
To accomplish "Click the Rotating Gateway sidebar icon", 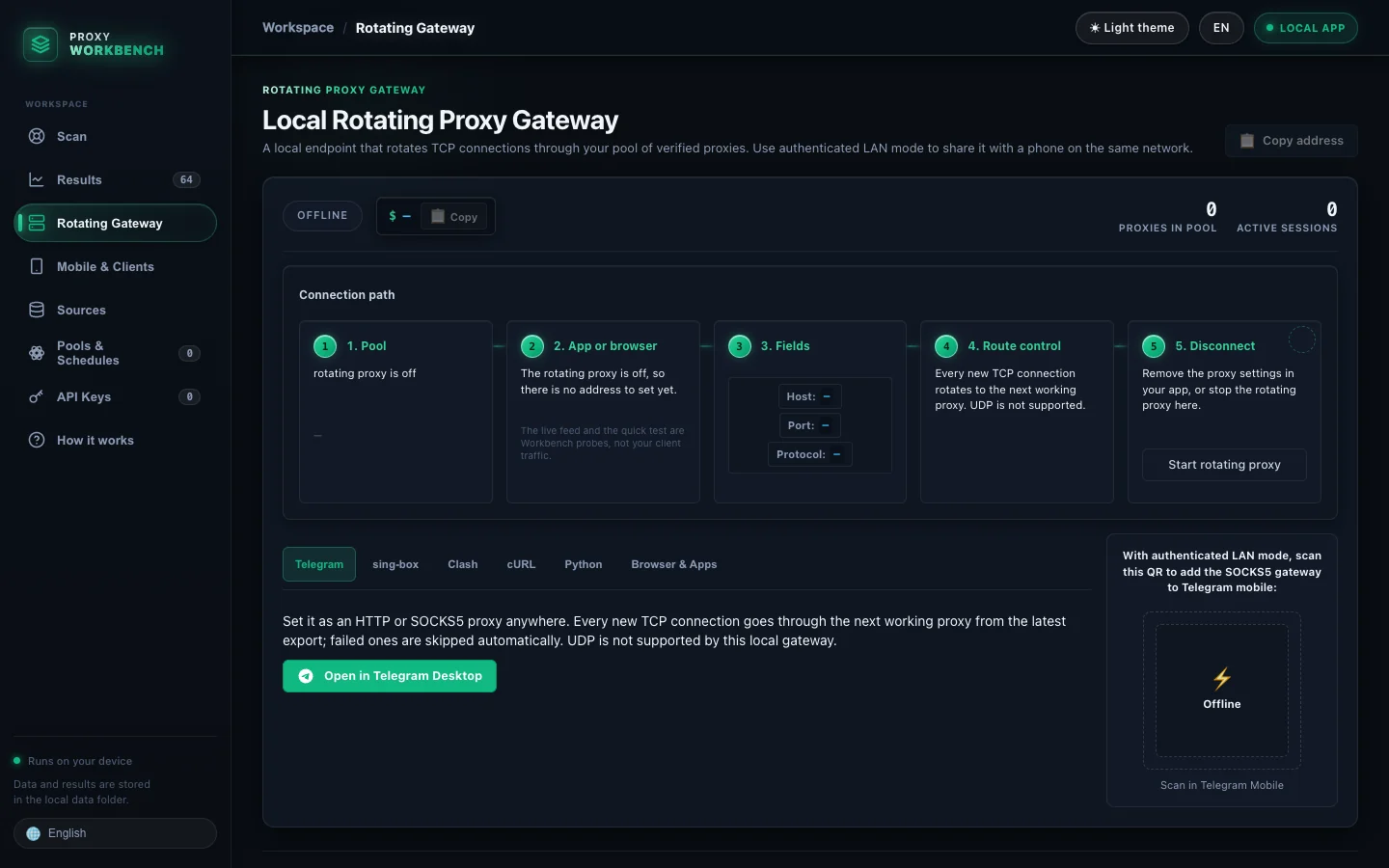I will tap(37, 223).
